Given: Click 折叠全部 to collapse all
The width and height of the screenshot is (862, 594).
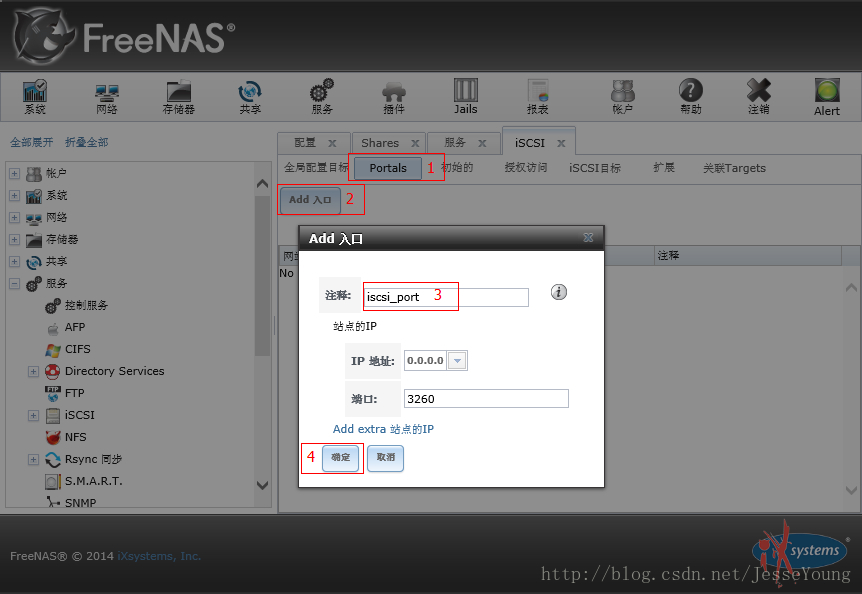Looking at the screenshot, I should pos(86,142).
